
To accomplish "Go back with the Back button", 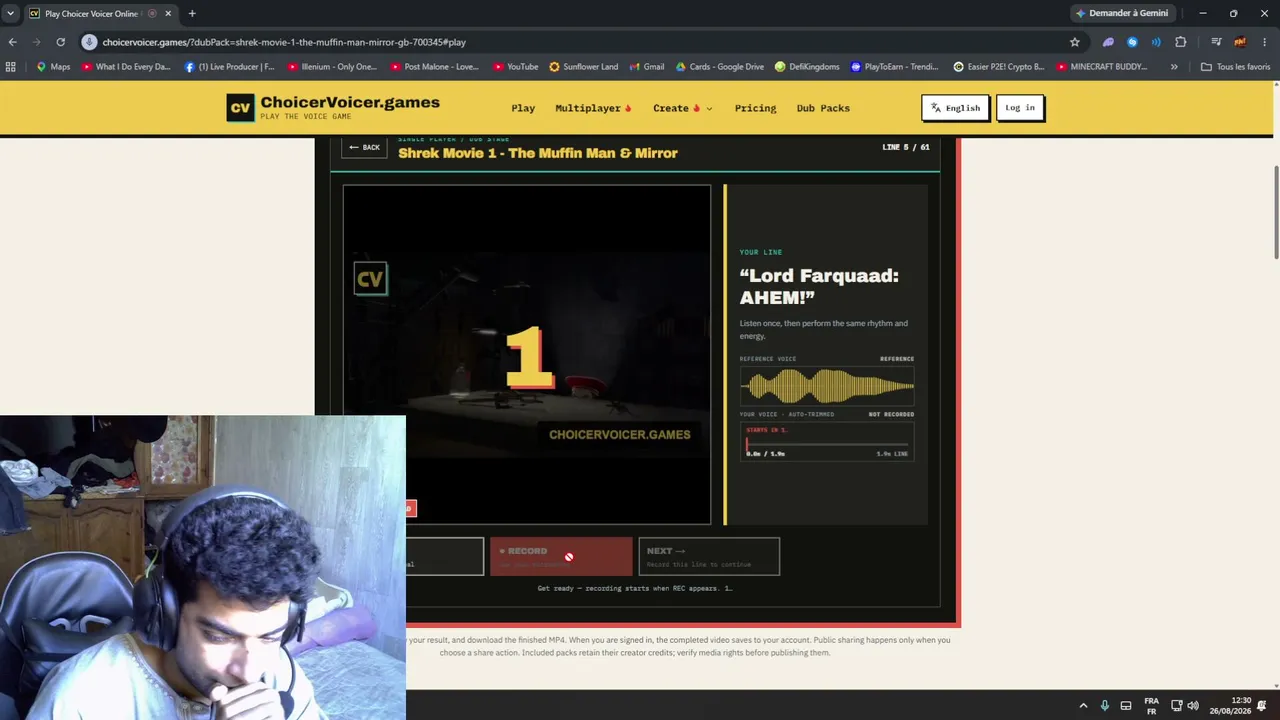I will tap(364, 147).
